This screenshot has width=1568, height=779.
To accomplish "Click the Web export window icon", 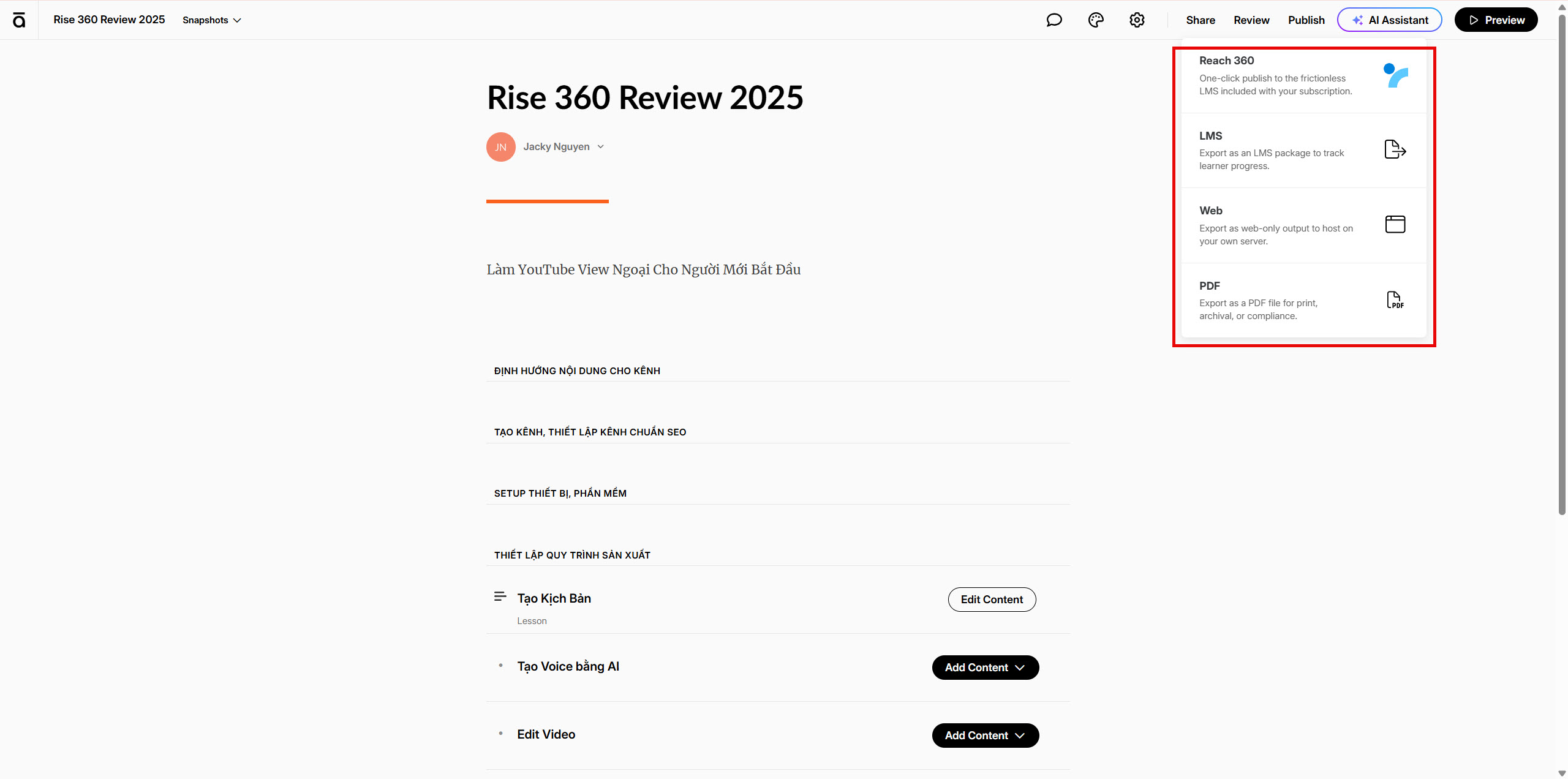I will click(1395, 224).
